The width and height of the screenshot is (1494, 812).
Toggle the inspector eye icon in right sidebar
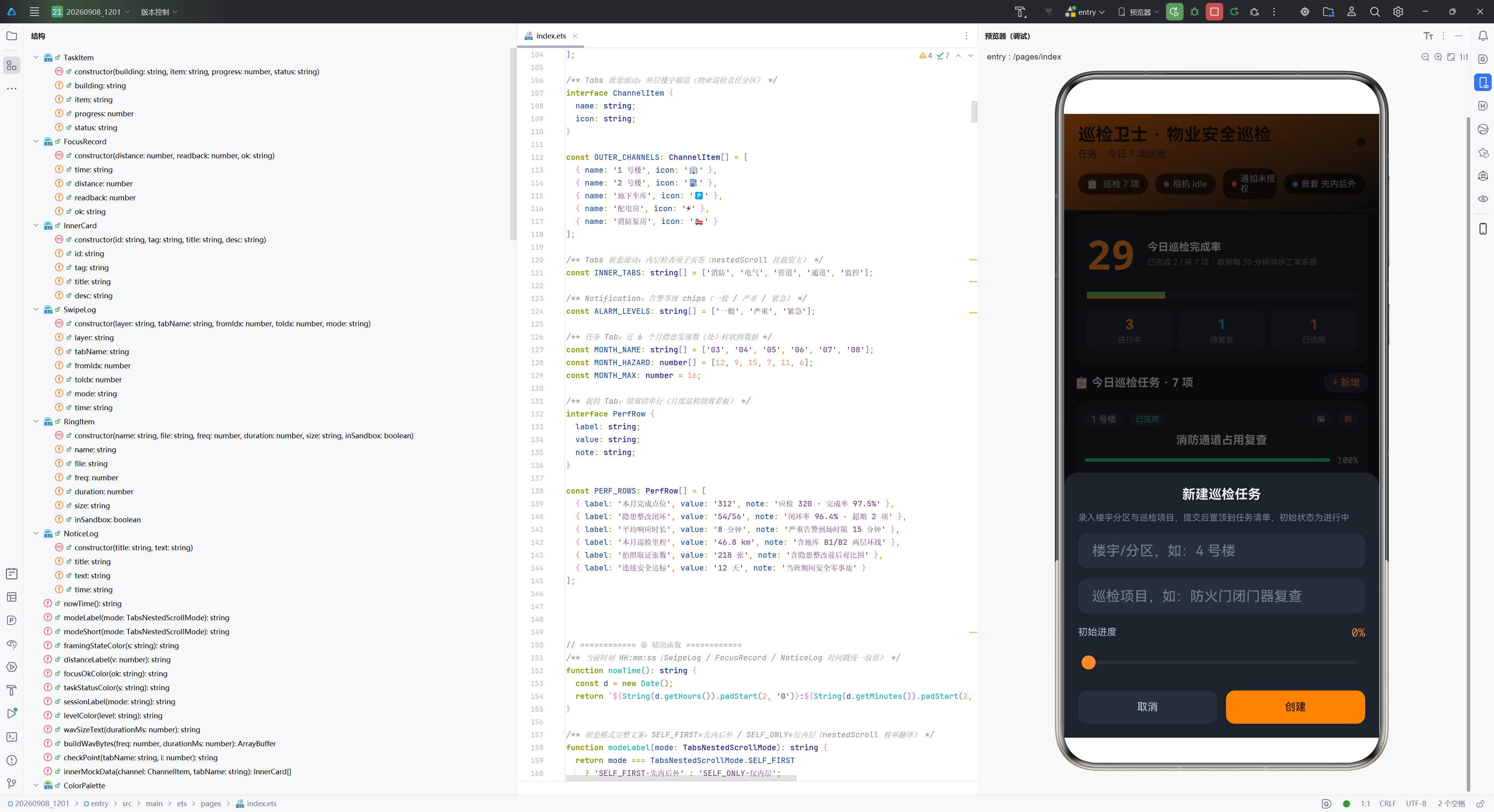tap(1482, 199)
